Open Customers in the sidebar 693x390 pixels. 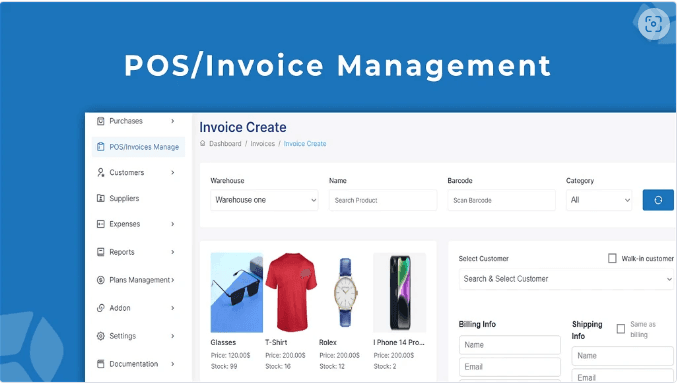(x=127, y=172)
